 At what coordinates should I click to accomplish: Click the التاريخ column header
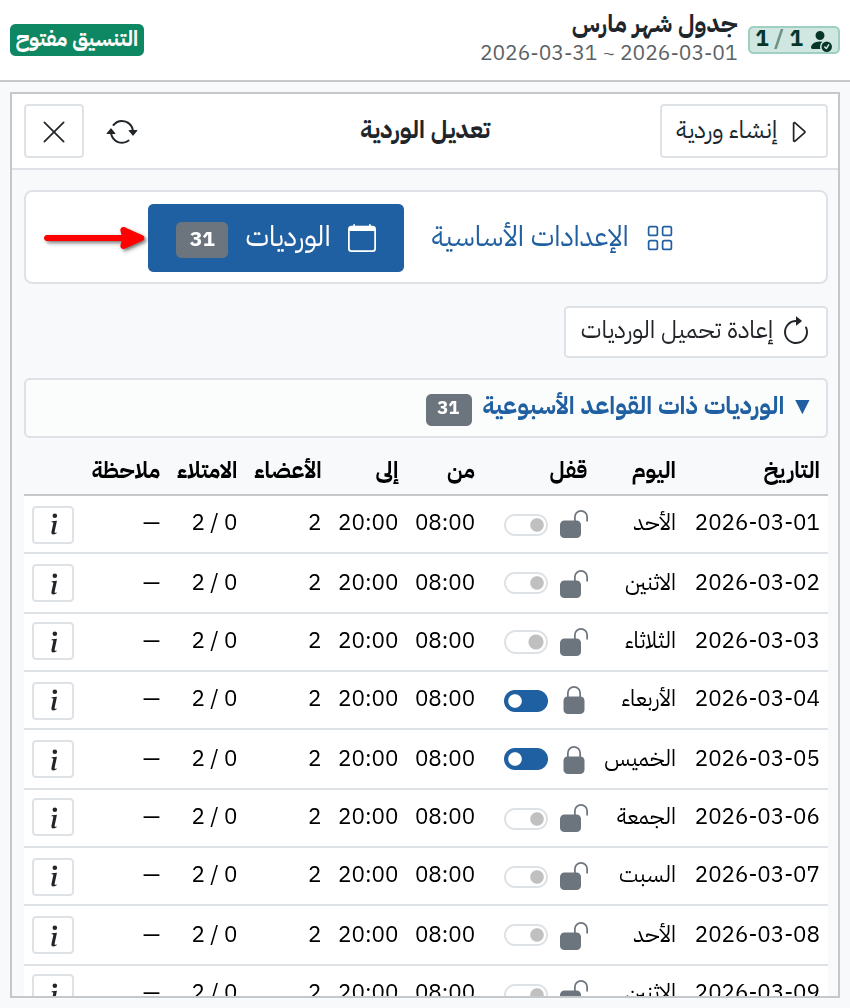click(791, 471)
